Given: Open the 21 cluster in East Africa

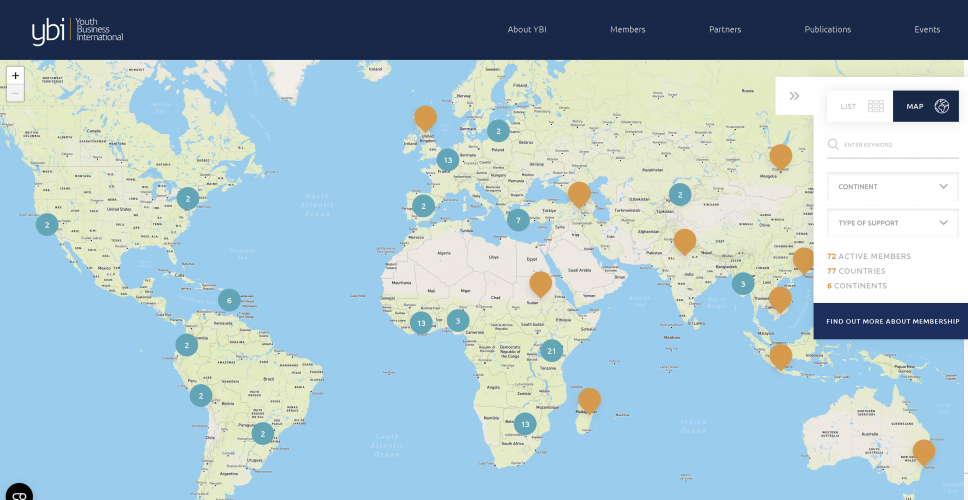Looking at the screenshot, I should (x=551, y=351).
